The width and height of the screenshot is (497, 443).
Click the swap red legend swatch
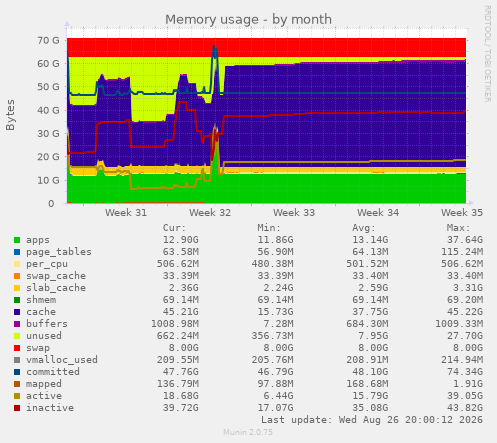[x=17, y=348]
